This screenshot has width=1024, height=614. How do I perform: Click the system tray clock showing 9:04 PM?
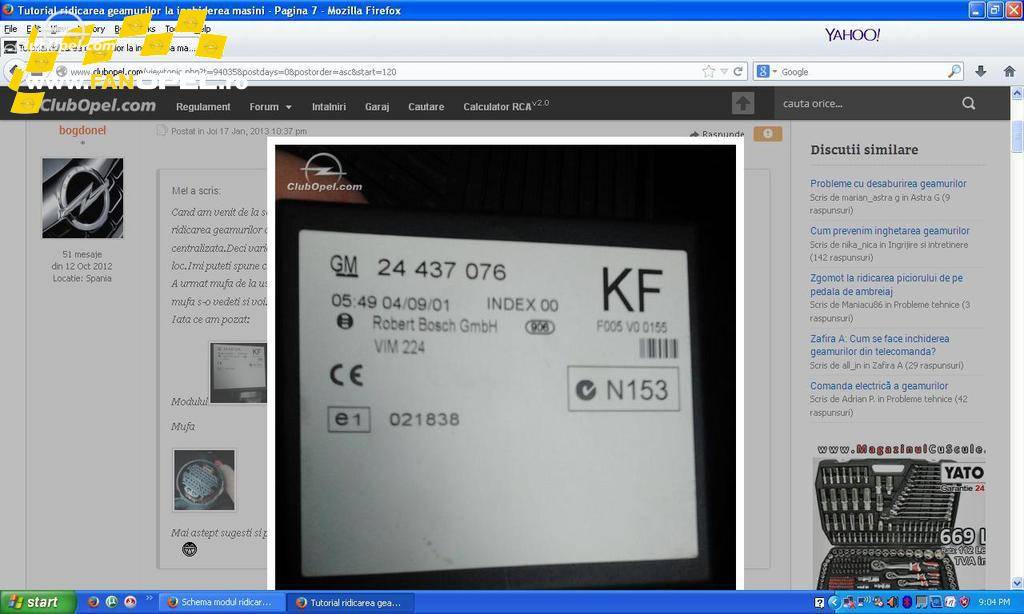pos(993,602)
